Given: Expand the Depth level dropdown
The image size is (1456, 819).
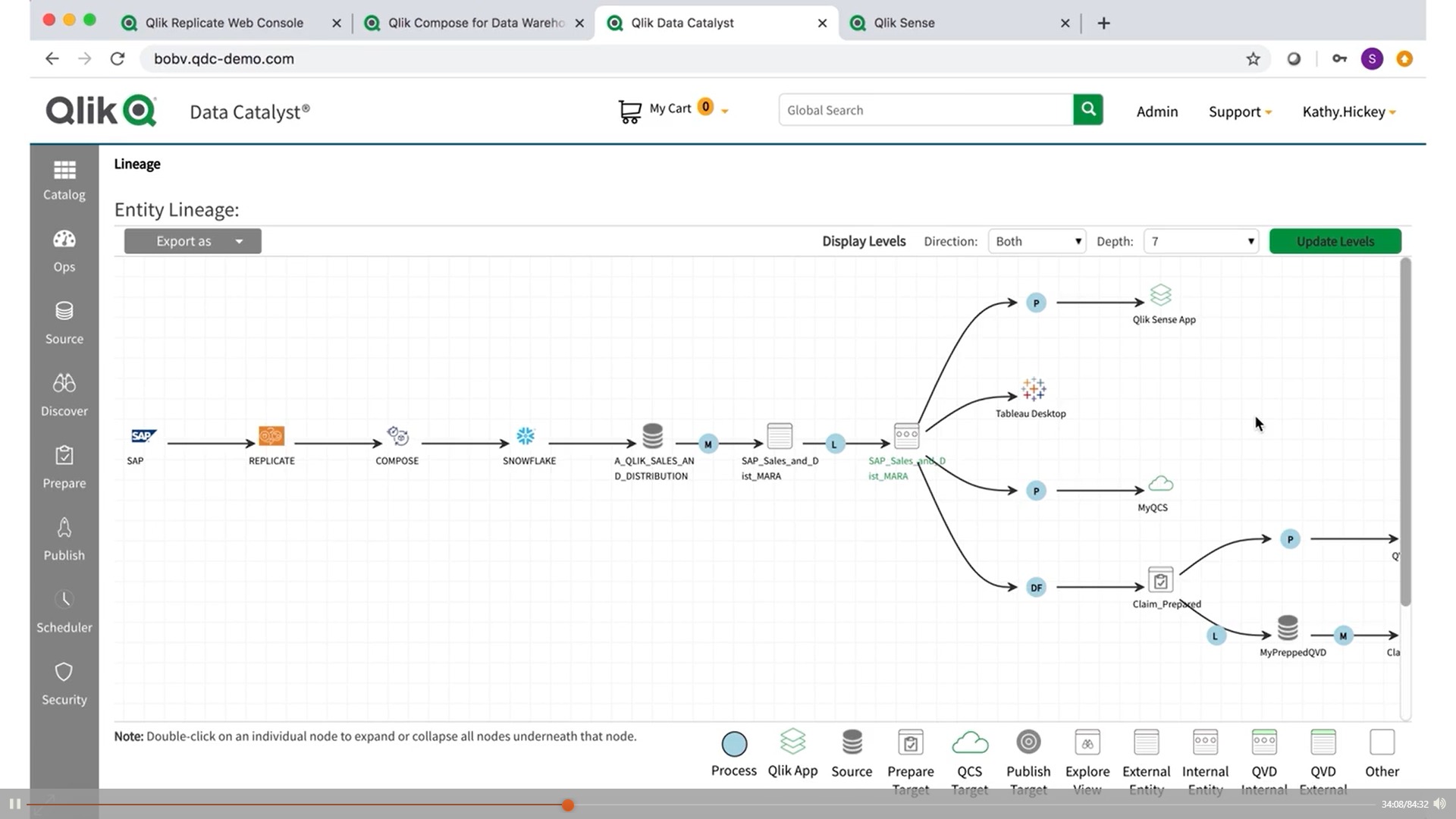Looking at the screenshot, I should tap(1200, 241).
